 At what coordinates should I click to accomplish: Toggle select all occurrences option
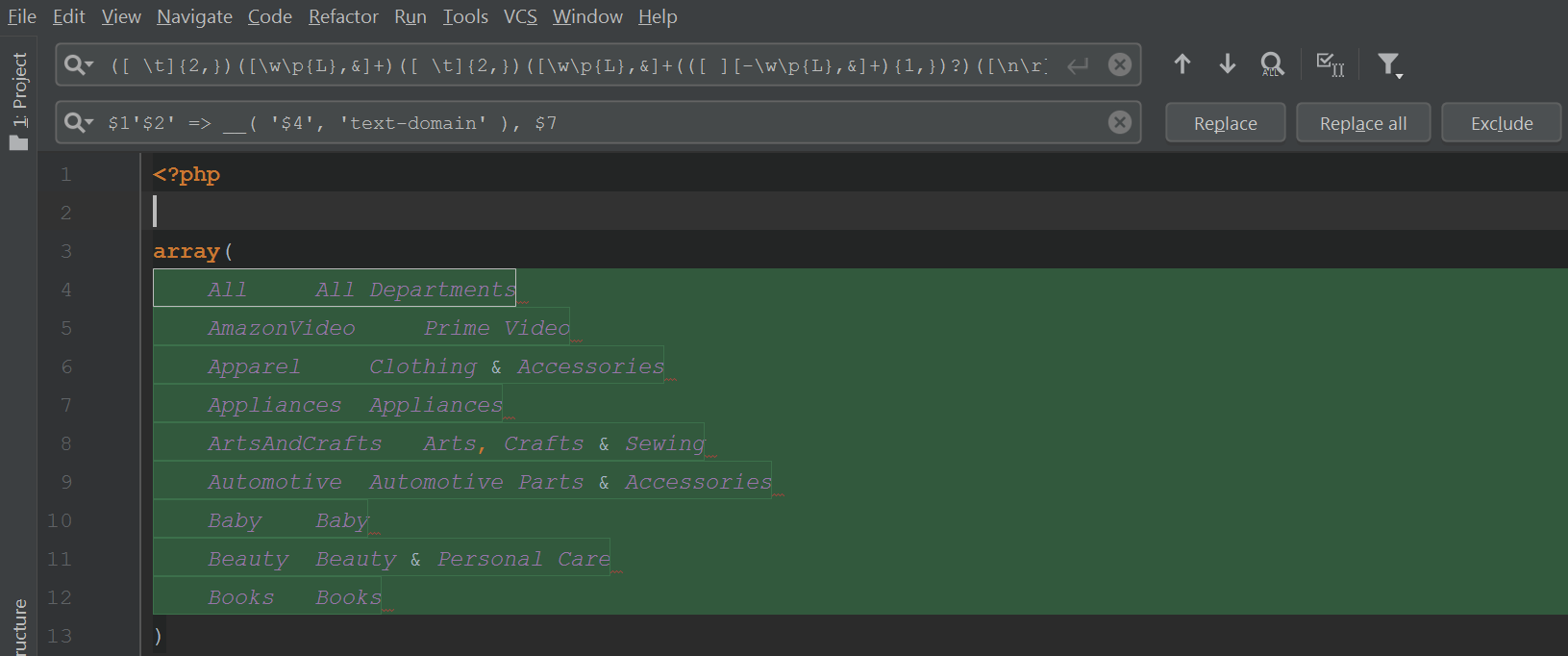(1330, 64)
